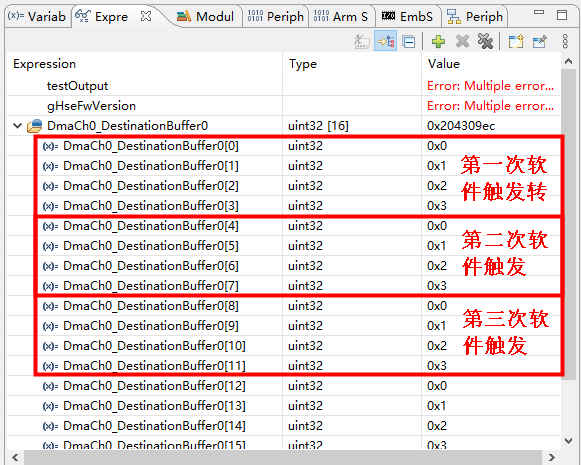Click the 0x0 value of DmaCh0_DestinationBuffer0[12]

click(437, 386)
